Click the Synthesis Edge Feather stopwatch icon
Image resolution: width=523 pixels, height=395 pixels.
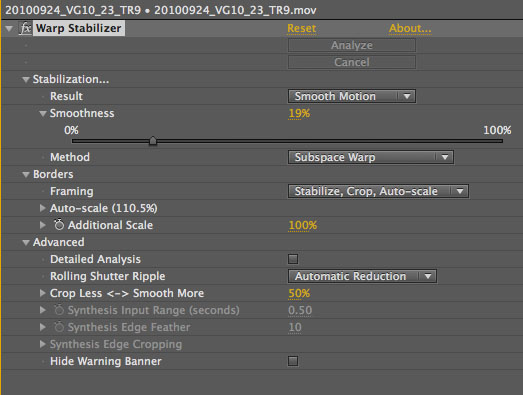[x=59, y=327]
